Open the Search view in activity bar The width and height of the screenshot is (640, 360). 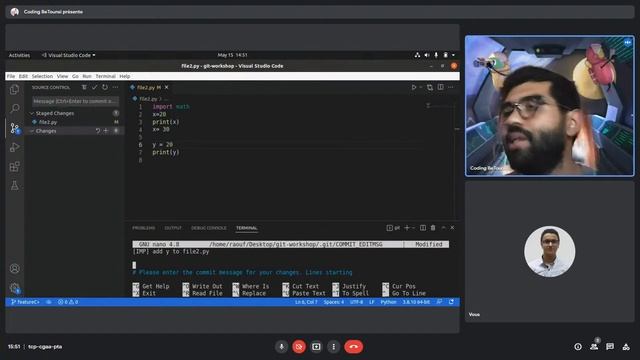point(15,109)
